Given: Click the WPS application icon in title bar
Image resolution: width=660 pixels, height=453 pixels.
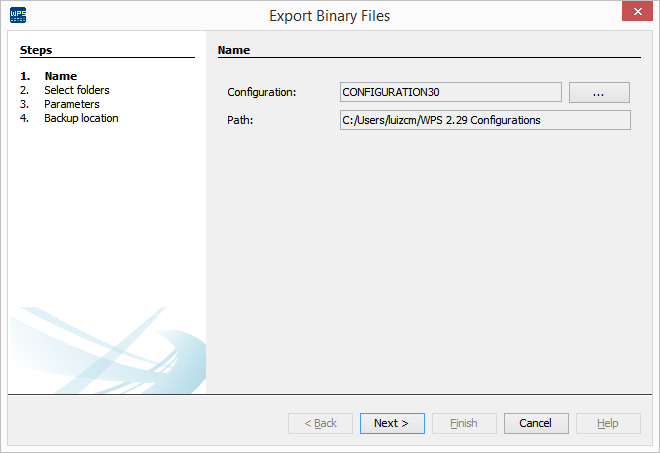Looking at the screenshot, I should pyautogui.click(x=18, y=16).
